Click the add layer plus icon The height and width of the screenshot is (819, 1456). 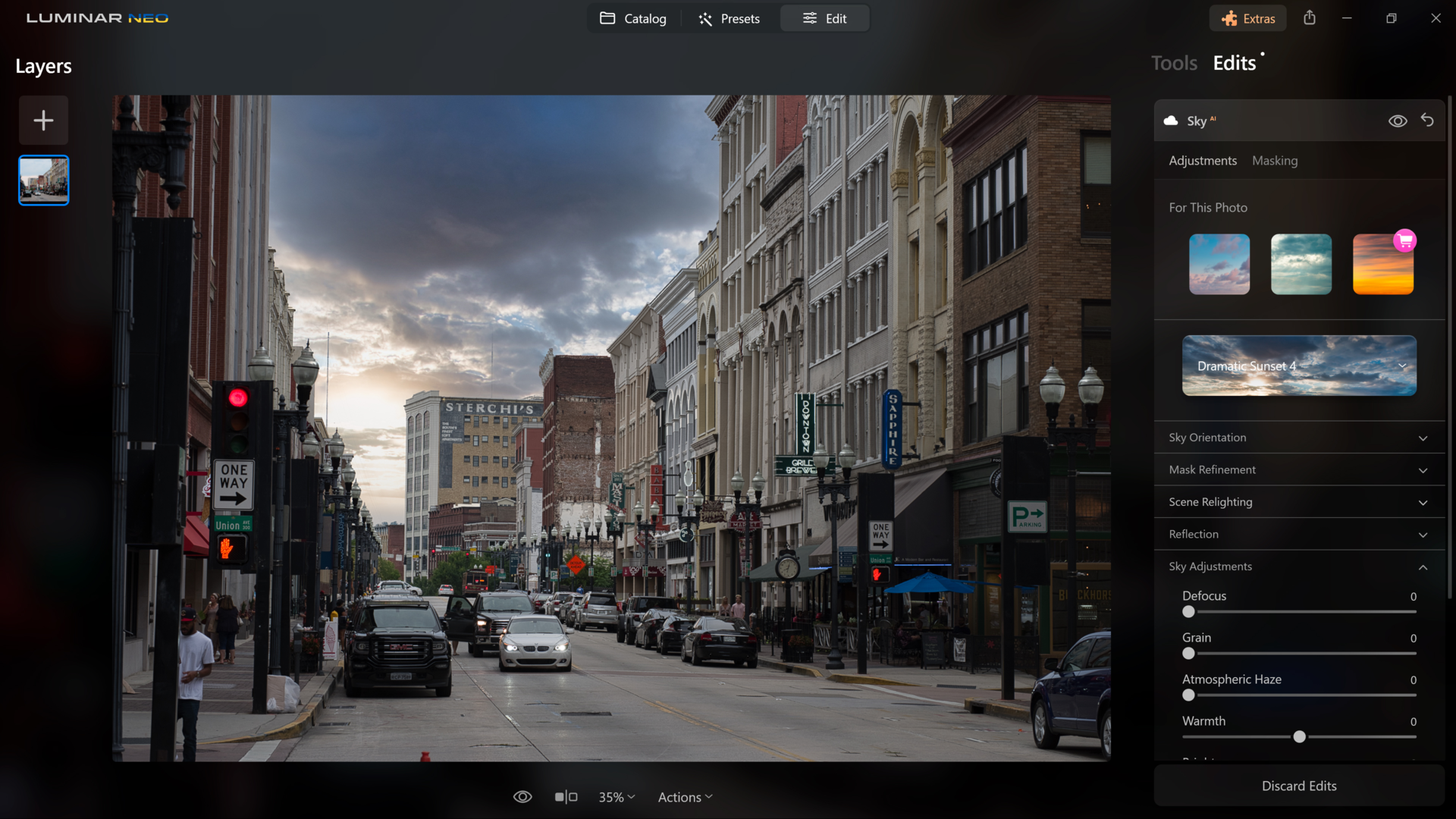tap(43, 120)
